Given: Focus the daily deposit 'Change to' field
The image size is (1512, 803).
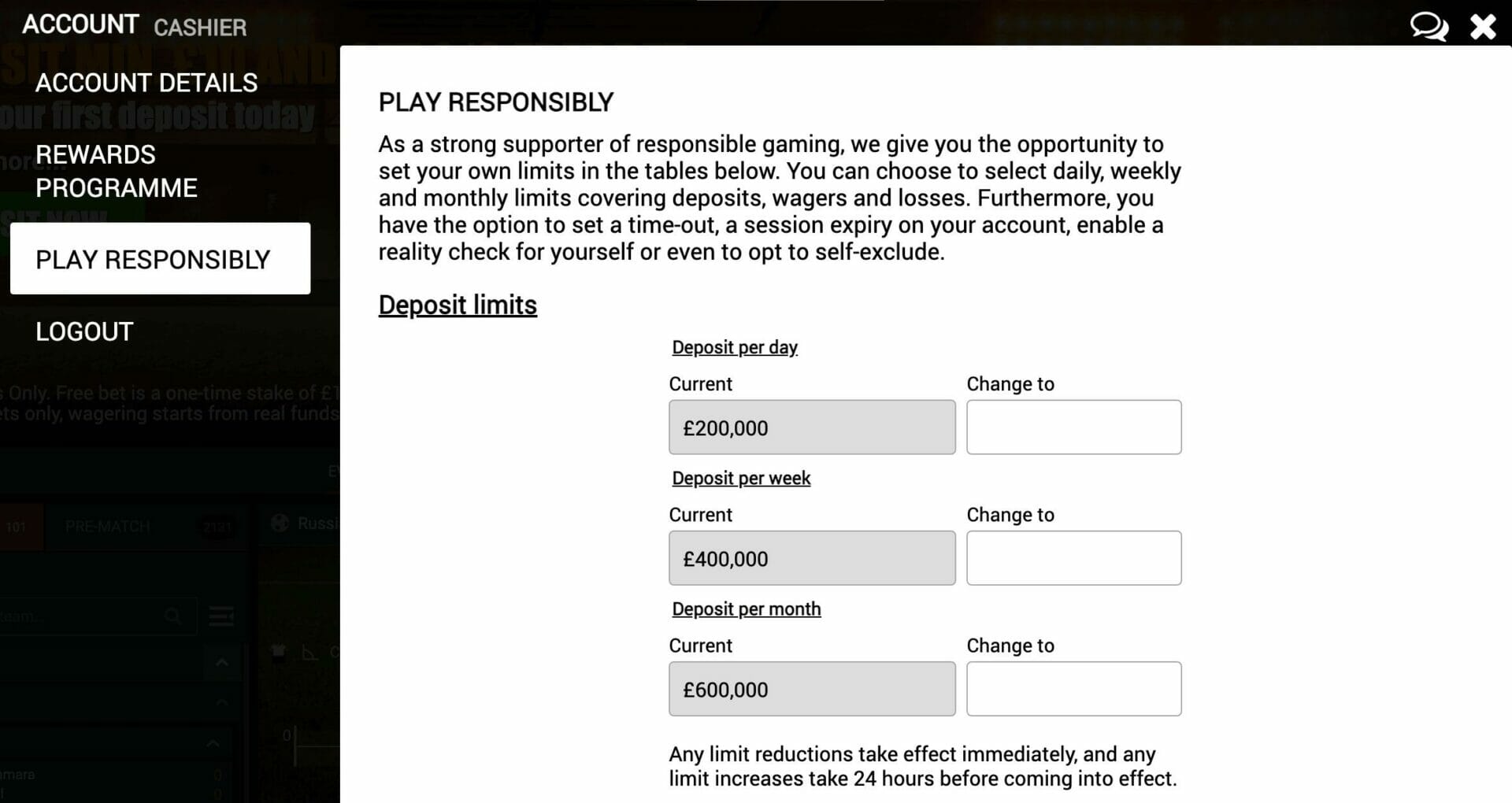Looking at the screenshot, I should click(1074, 427).
